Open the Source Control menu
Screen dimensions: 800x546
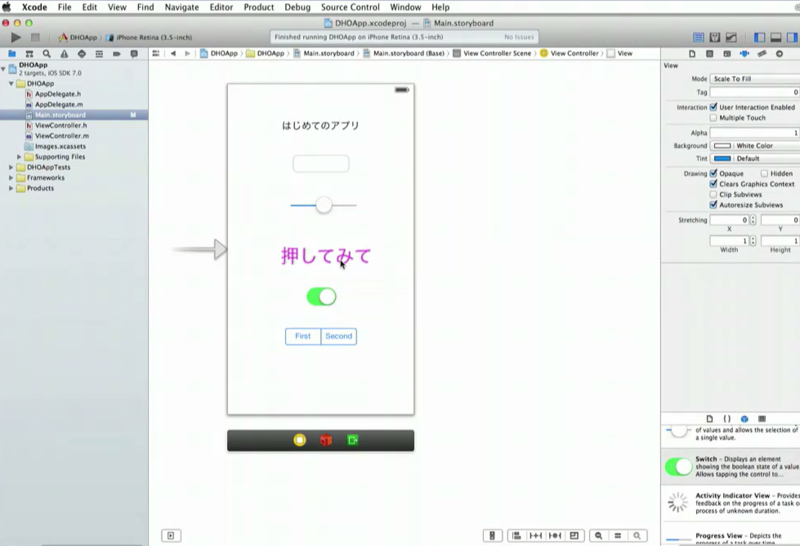click(x=350, y=7)
